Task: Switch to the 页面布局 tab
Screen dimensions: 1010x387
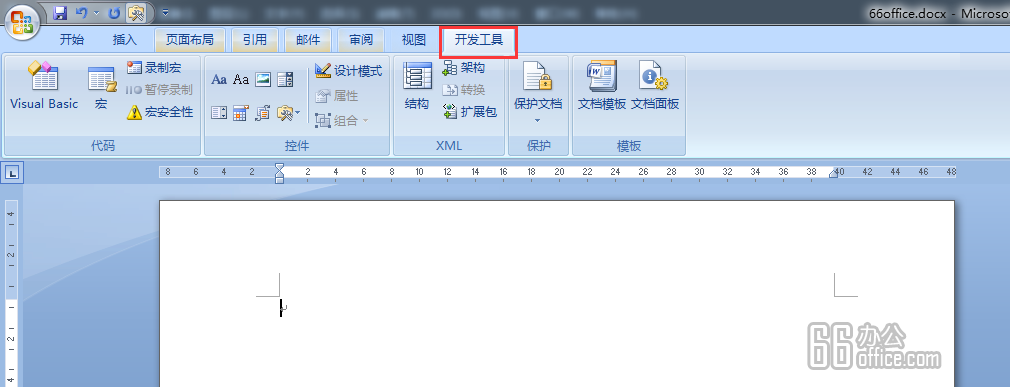Action: click(189, 40)
